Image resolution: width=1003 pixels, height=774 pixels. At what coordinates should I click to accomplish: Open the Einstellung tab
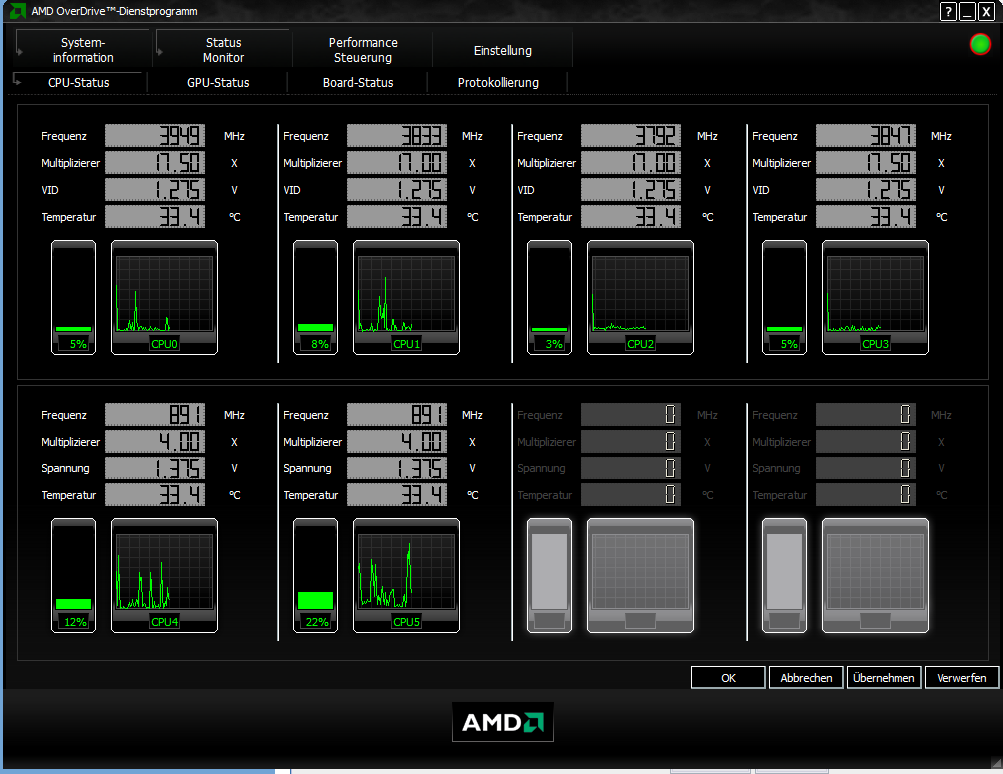click(x=503, y=51)
